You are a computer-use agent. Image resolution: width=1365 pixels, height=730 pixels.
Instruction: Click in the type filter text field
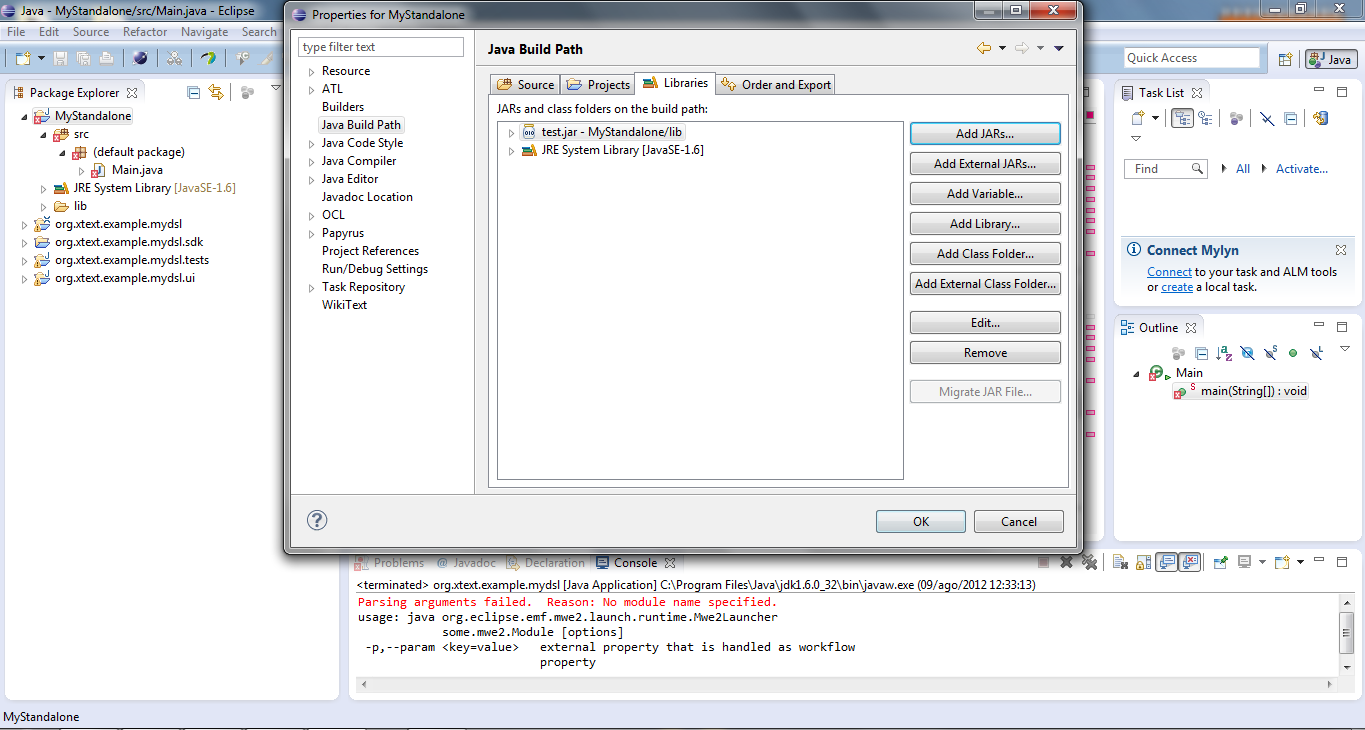[381, 47]
